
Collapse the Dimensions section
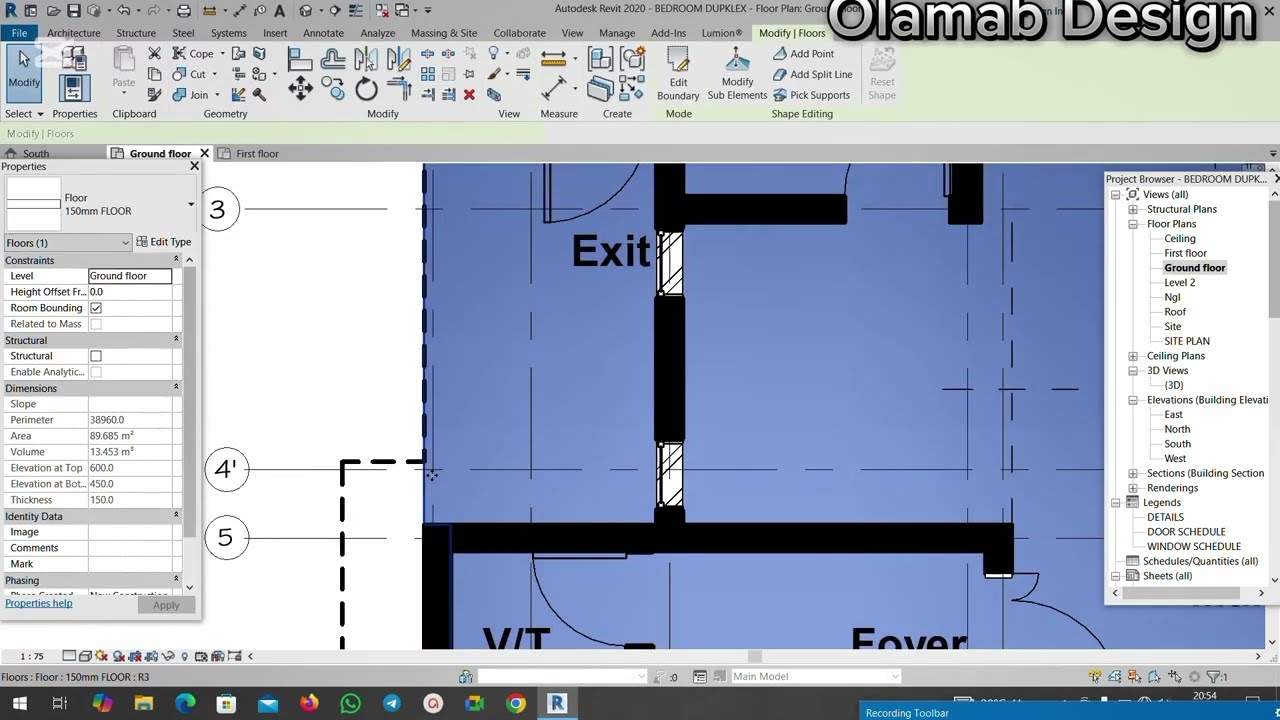pyautogui.click(x=176, y=388)
